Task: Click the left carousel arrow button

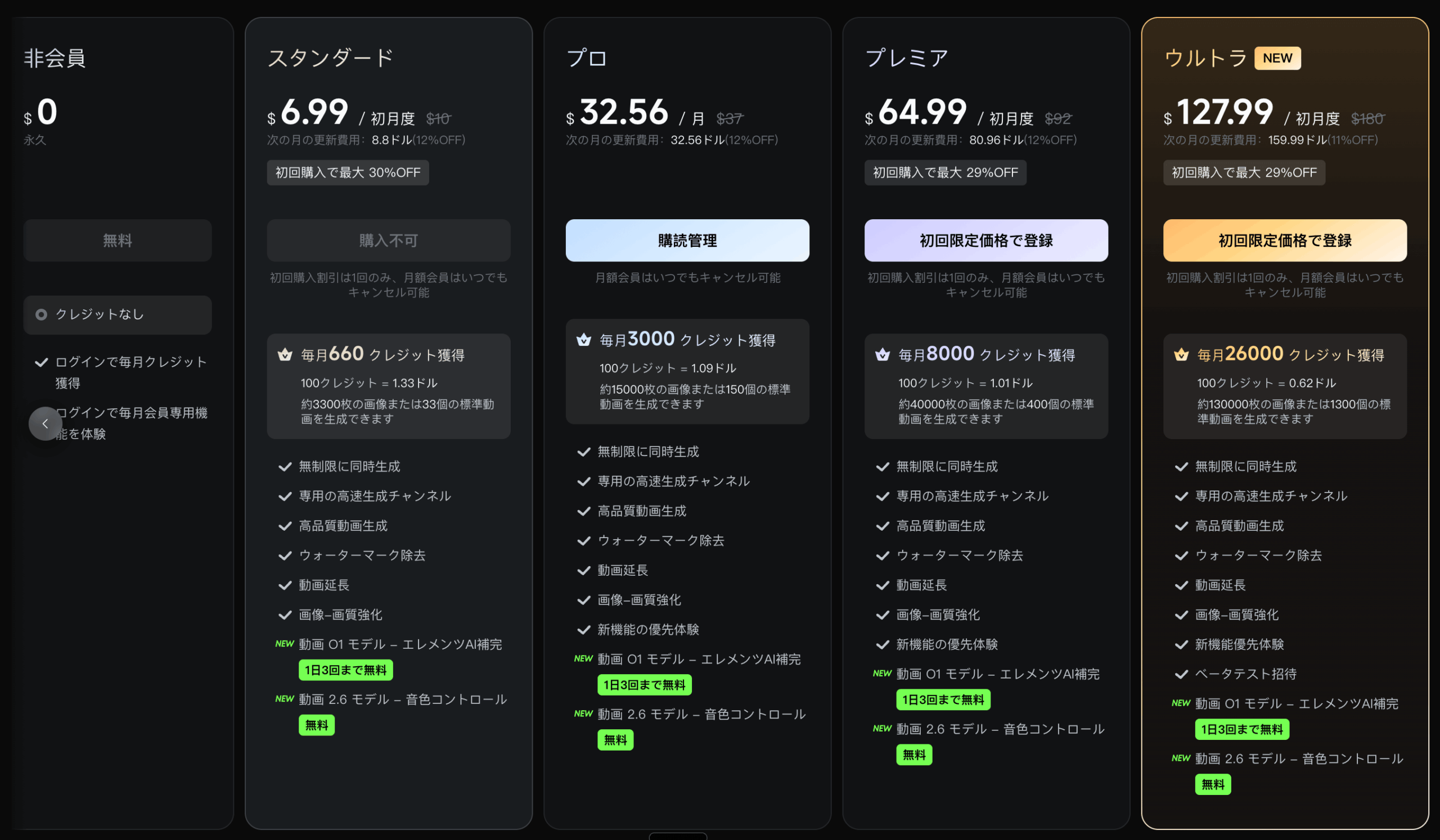Action: (x=45, y=424)
